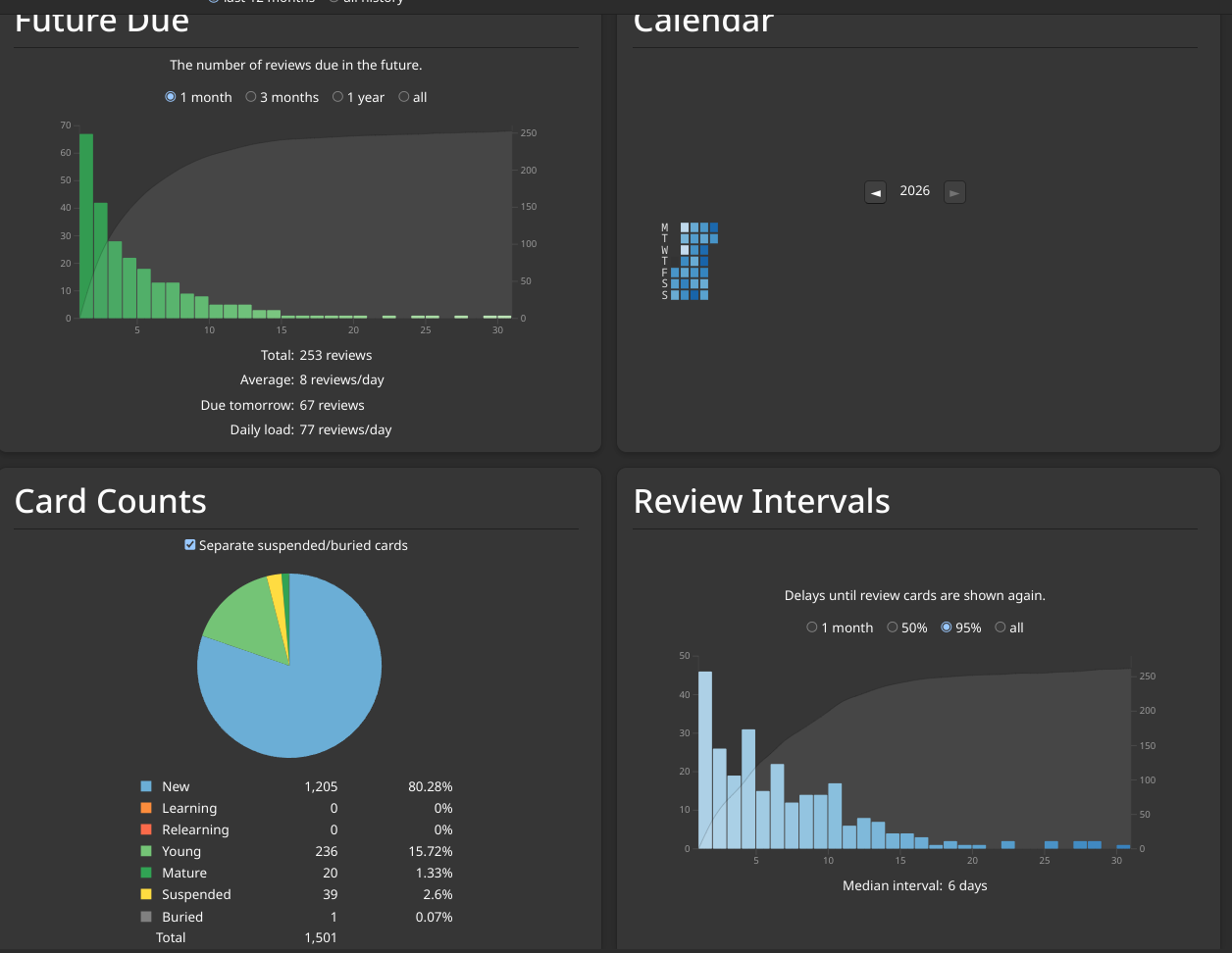Click 'Median interval: 6 days' text
1232x953 pixels.
click(x=915, y=886)
